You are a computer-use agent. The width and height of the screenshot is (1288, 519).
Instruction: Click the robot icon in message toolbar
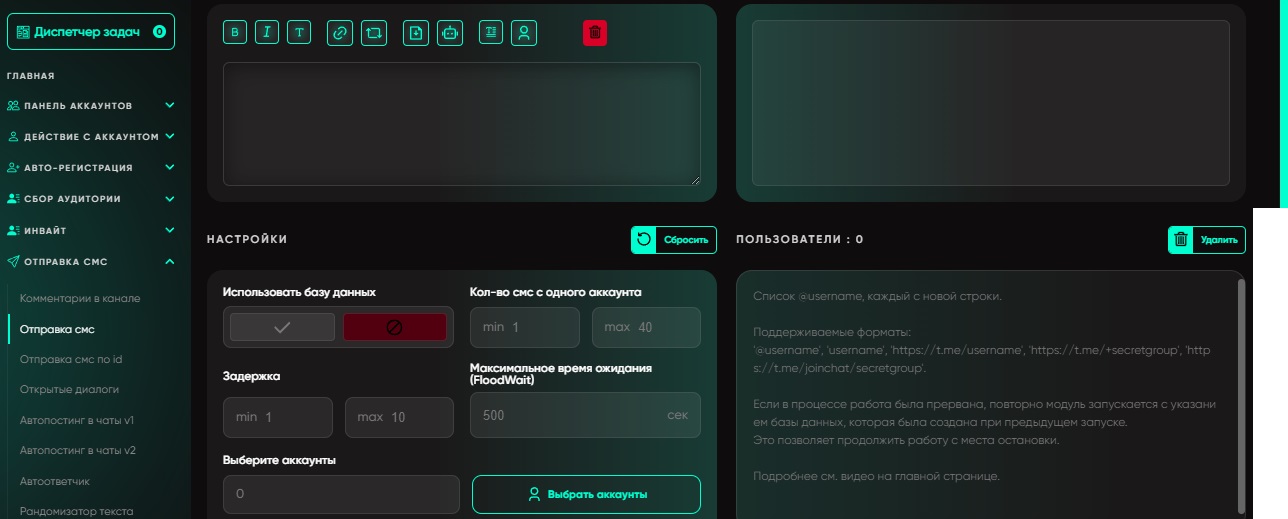(449, 33)
